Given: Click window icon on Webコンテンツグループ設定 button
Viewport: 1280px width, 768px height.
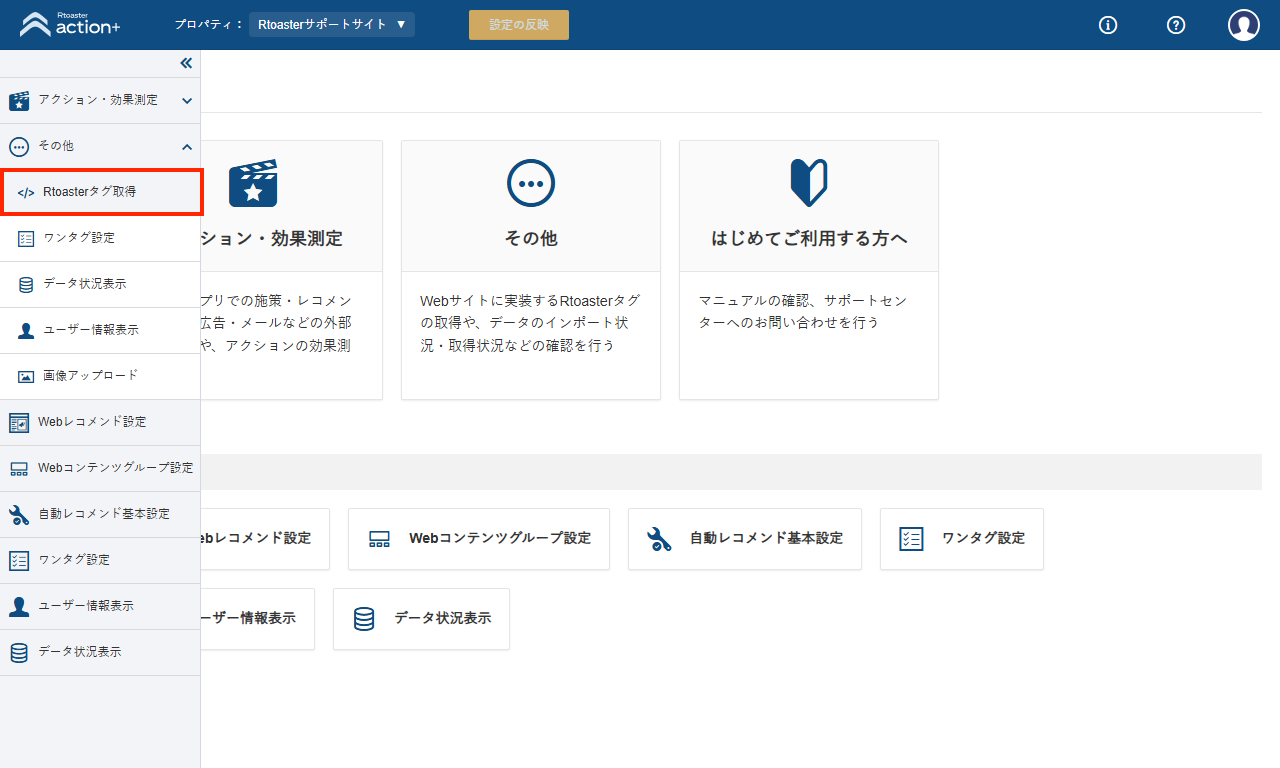Looking at the screenshot, I should 379,539.
